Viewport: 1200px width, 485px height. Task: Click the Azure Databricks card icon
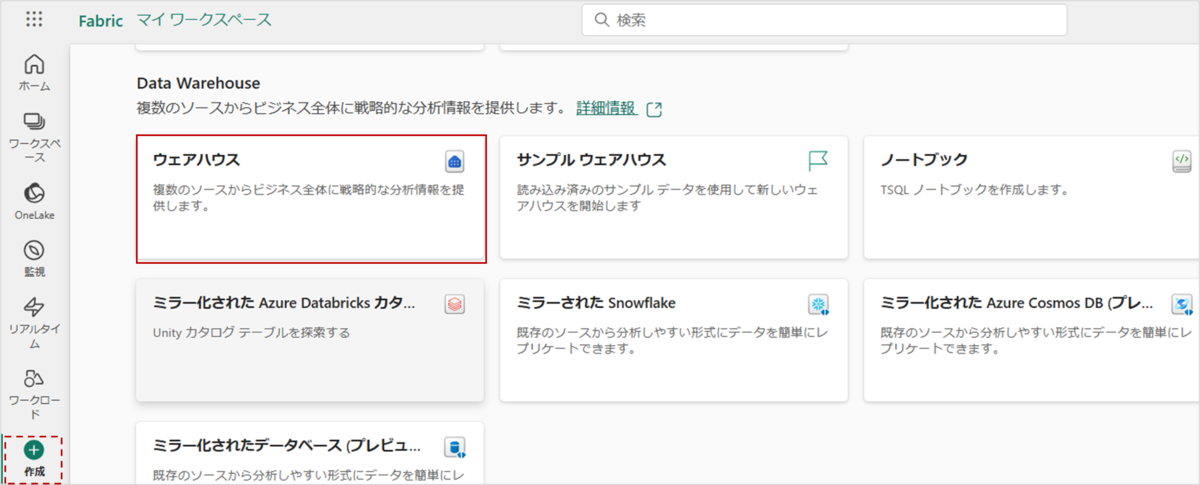455,304
